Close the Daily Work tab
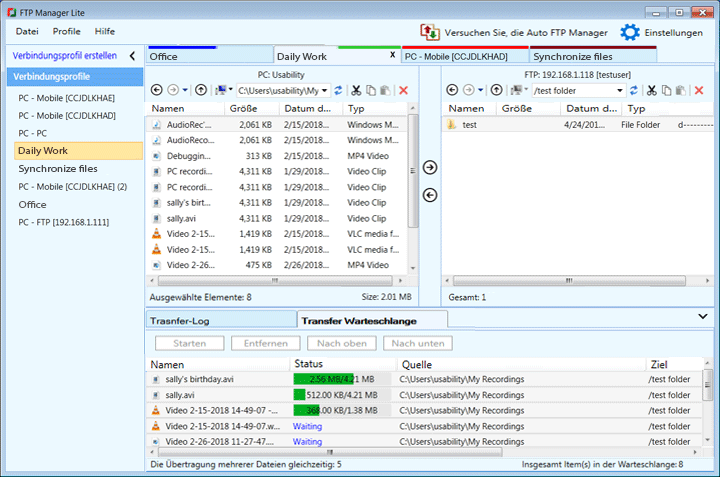Image resolution: width=720 pixels, height=477 pixels. tap(391, 56)
